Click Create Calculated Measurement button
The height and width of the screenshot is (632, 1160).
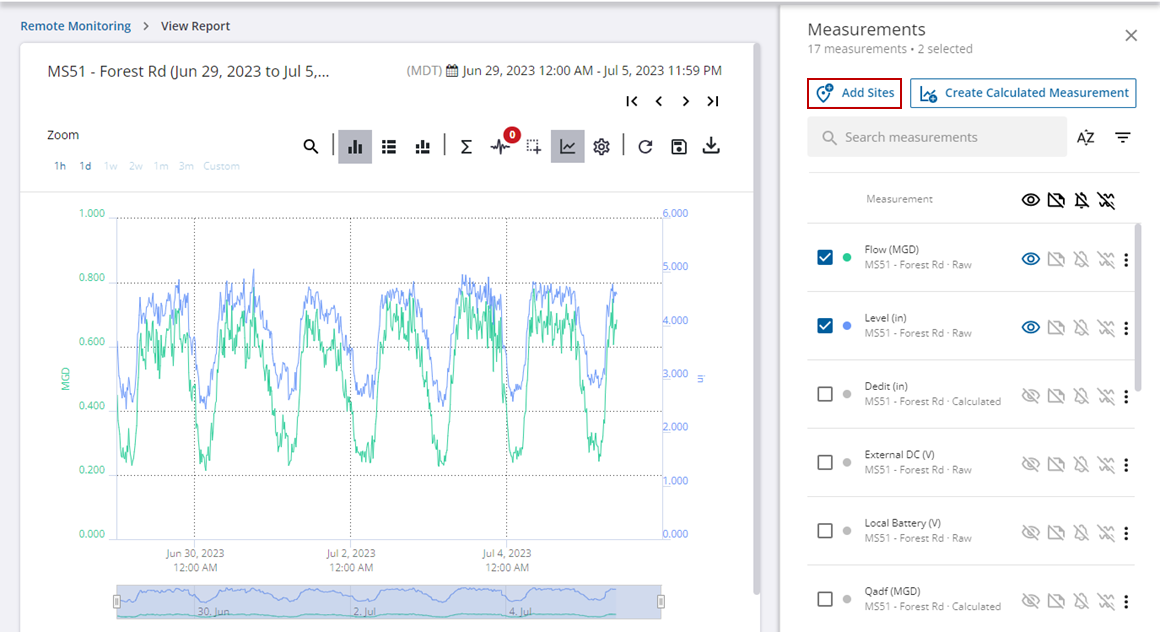point(1023,93)
